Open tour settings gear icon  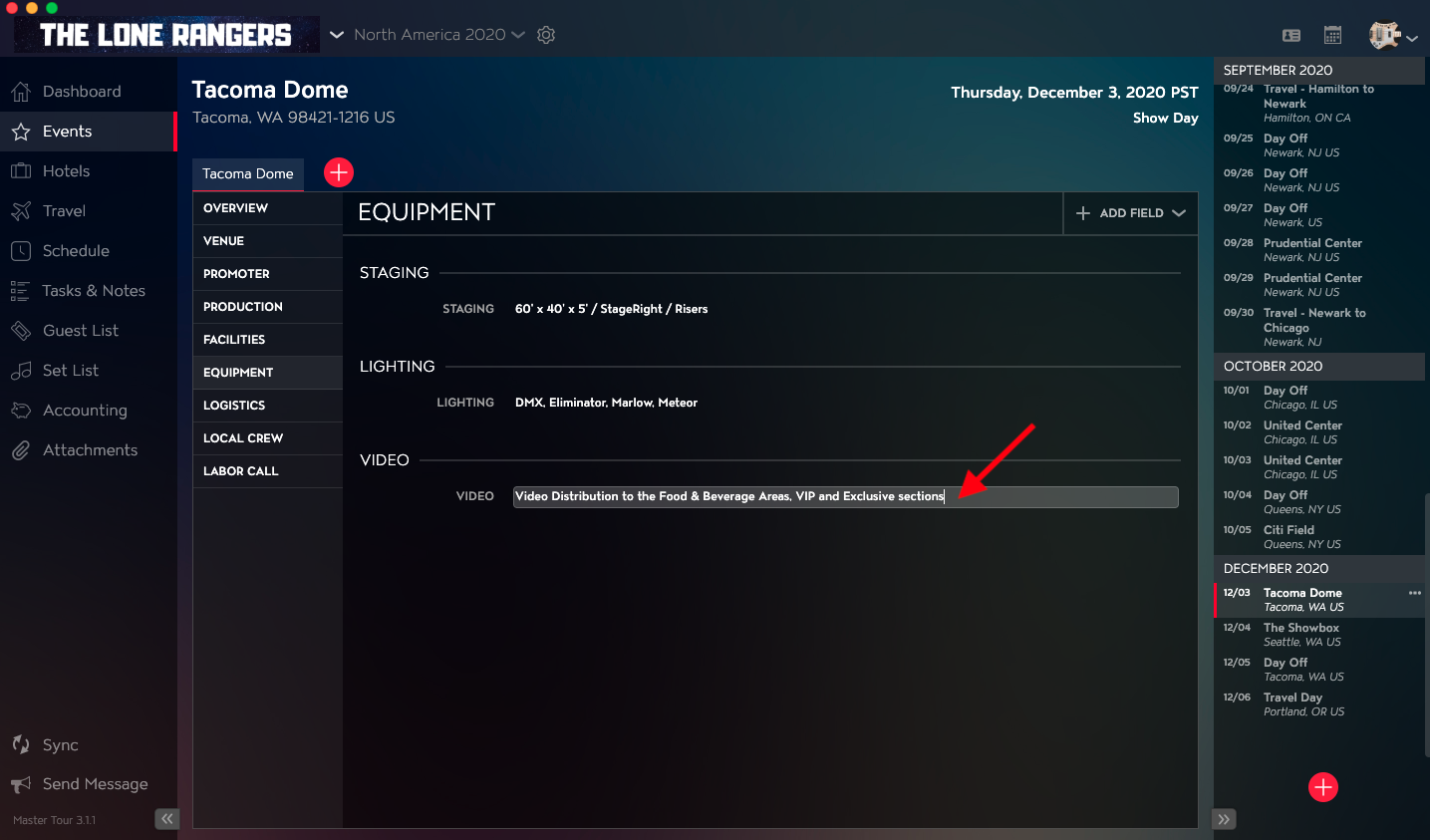click(546, 35)
